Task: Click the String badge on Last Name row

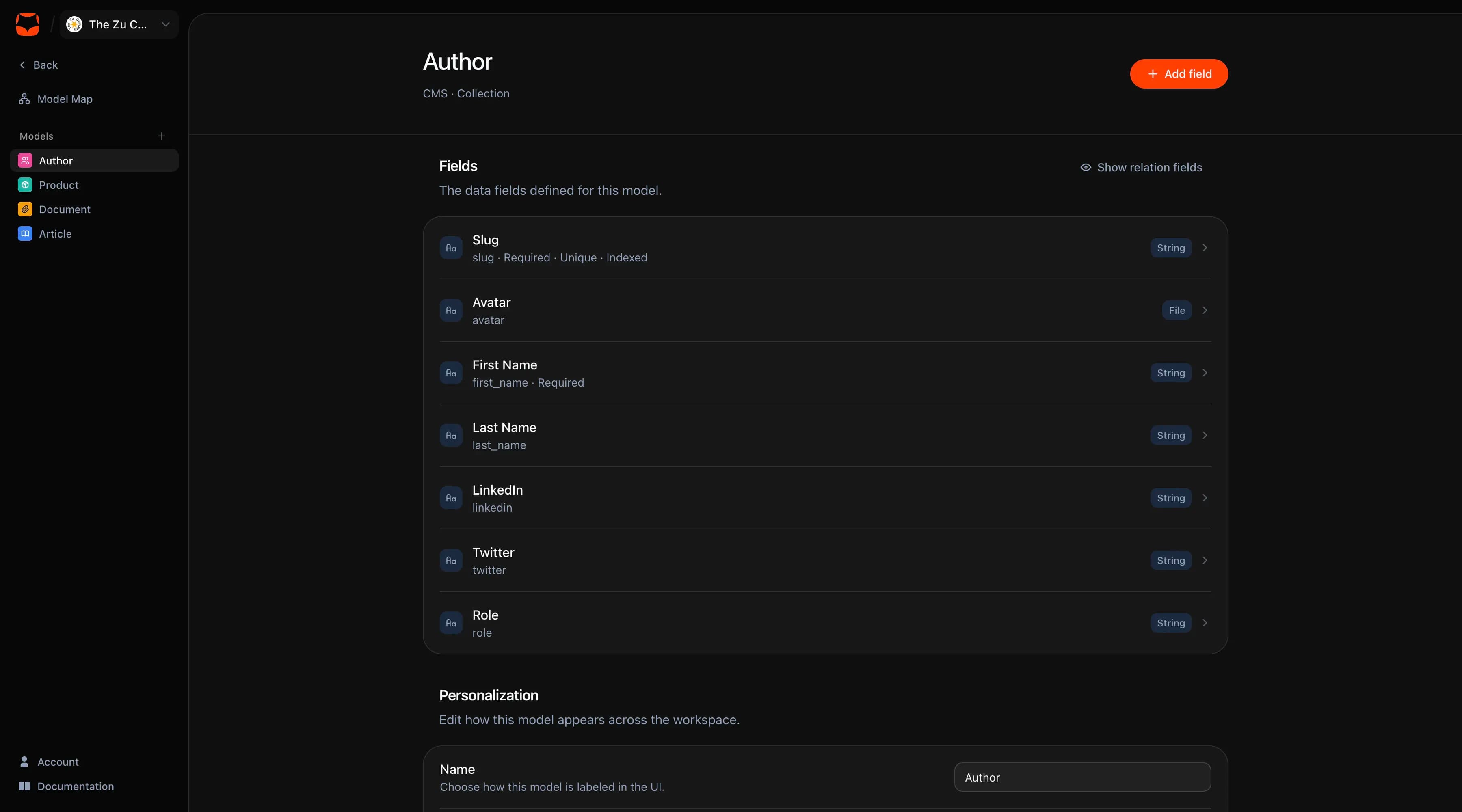Action: pos(1171,435)
